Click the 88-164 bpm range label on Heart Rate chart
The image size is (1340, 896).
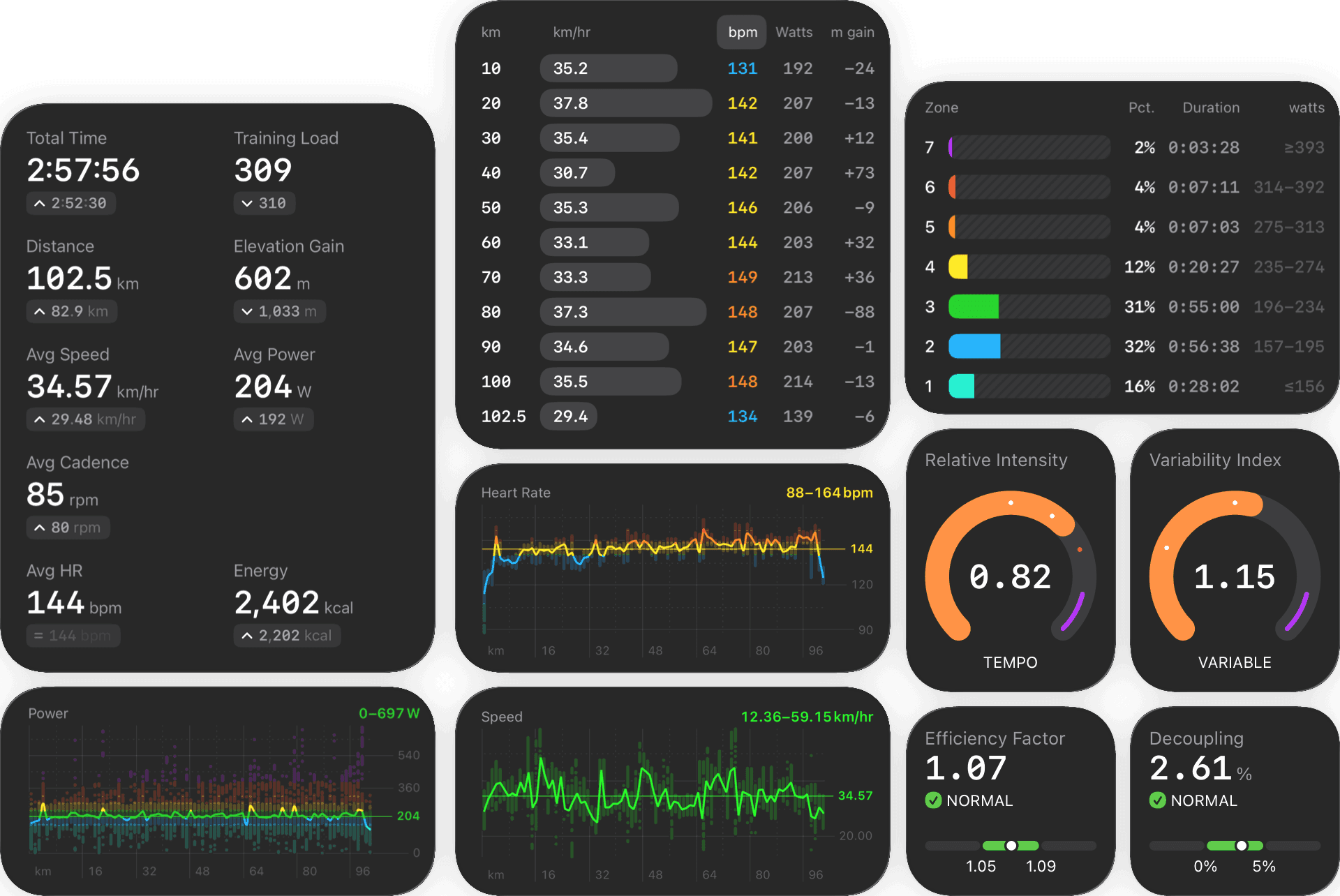coord(829,492)
